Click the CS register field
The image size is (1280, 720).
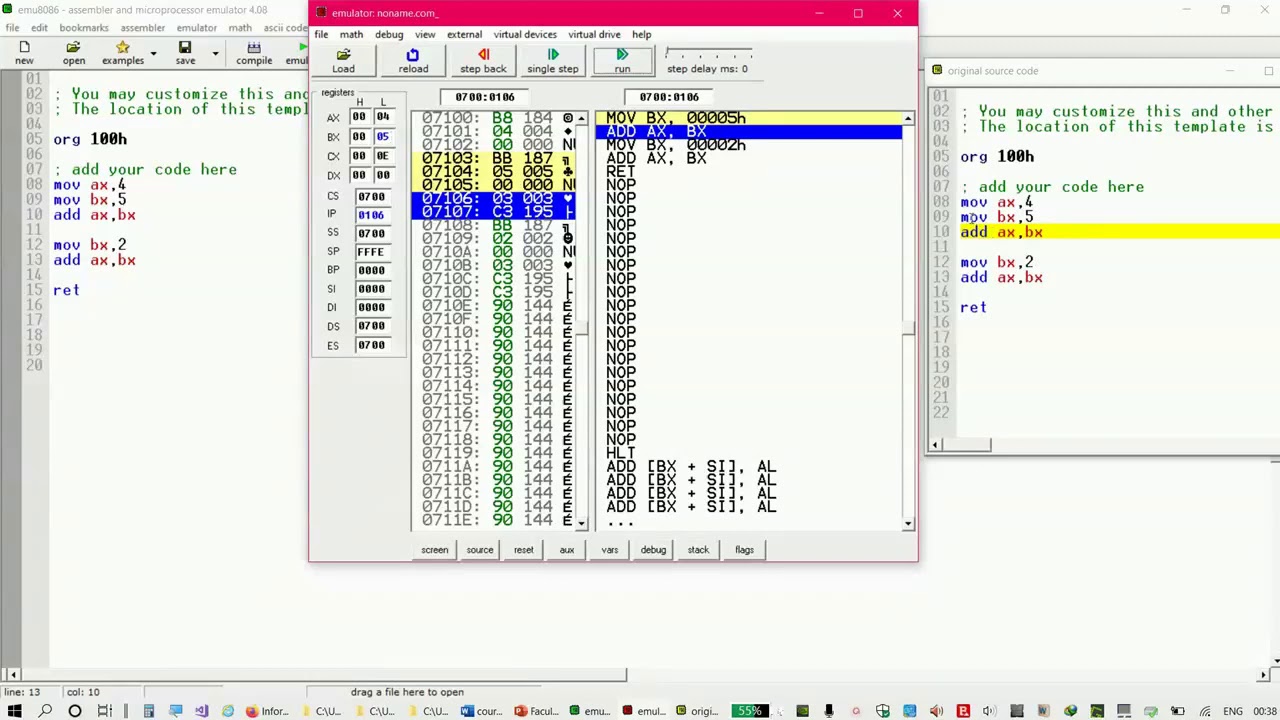[x=371, y=196]
